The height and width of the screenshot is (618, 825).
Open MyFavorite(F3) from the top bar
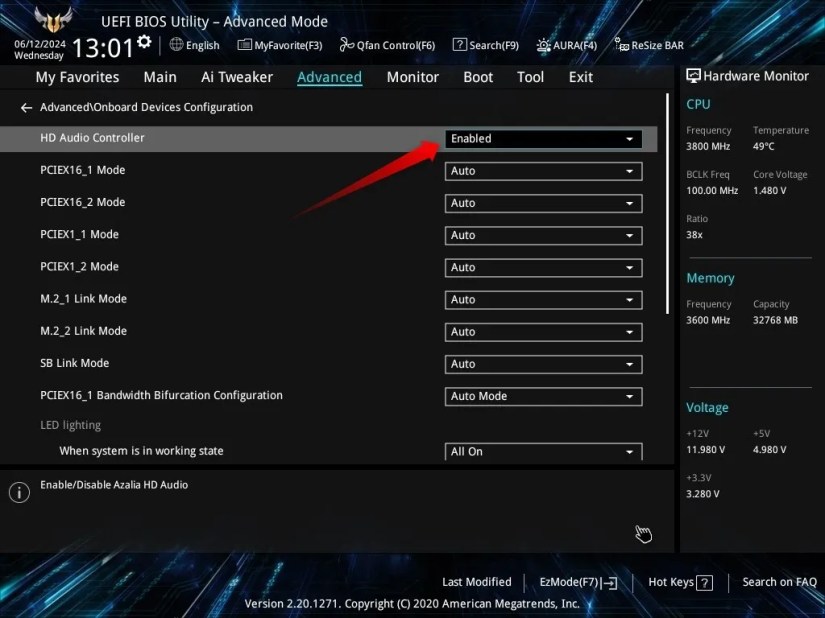(x=280, y=45)
